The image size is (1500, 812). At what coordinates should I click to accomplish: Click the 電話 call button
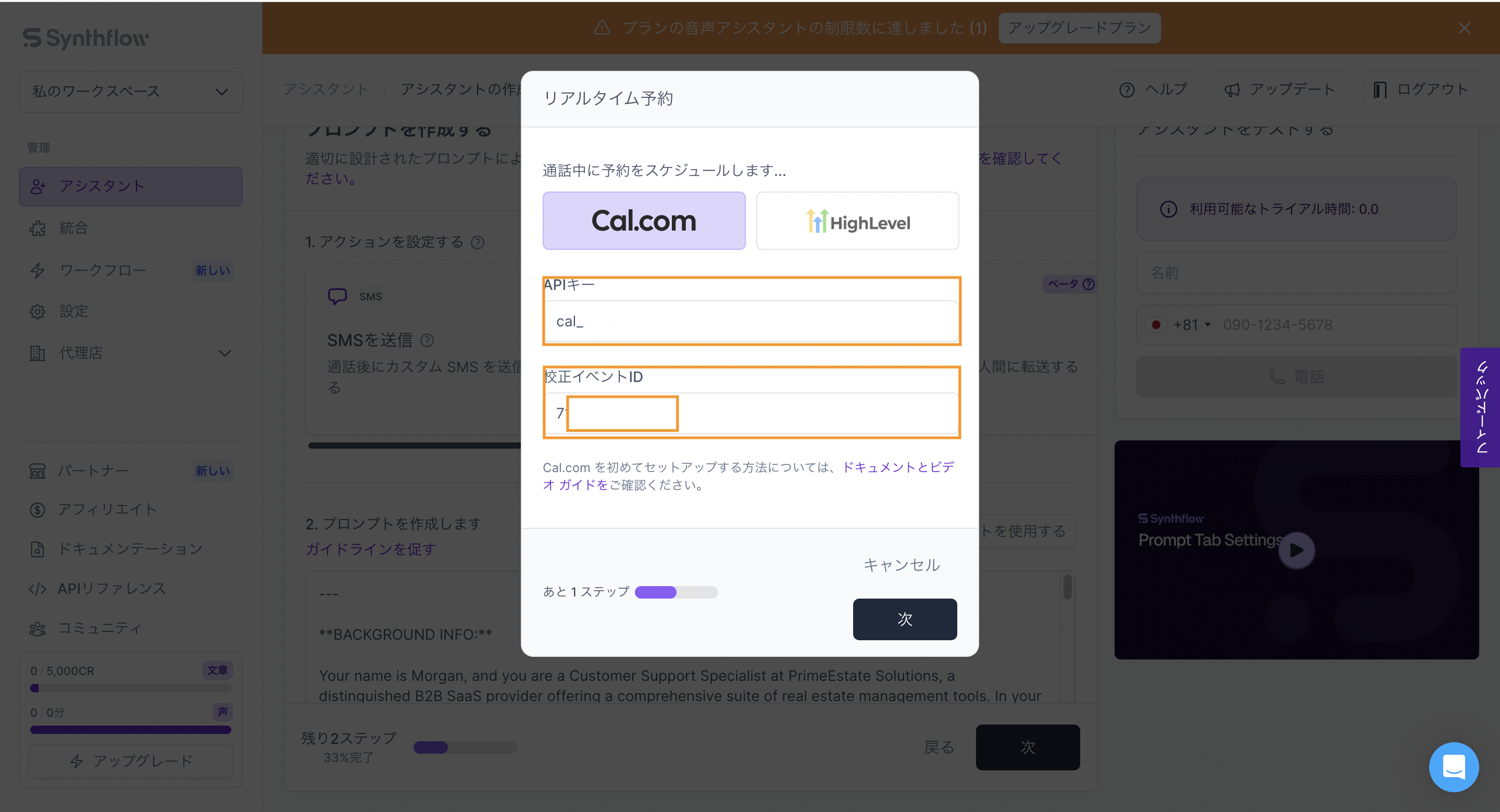tap(1297, 377)
